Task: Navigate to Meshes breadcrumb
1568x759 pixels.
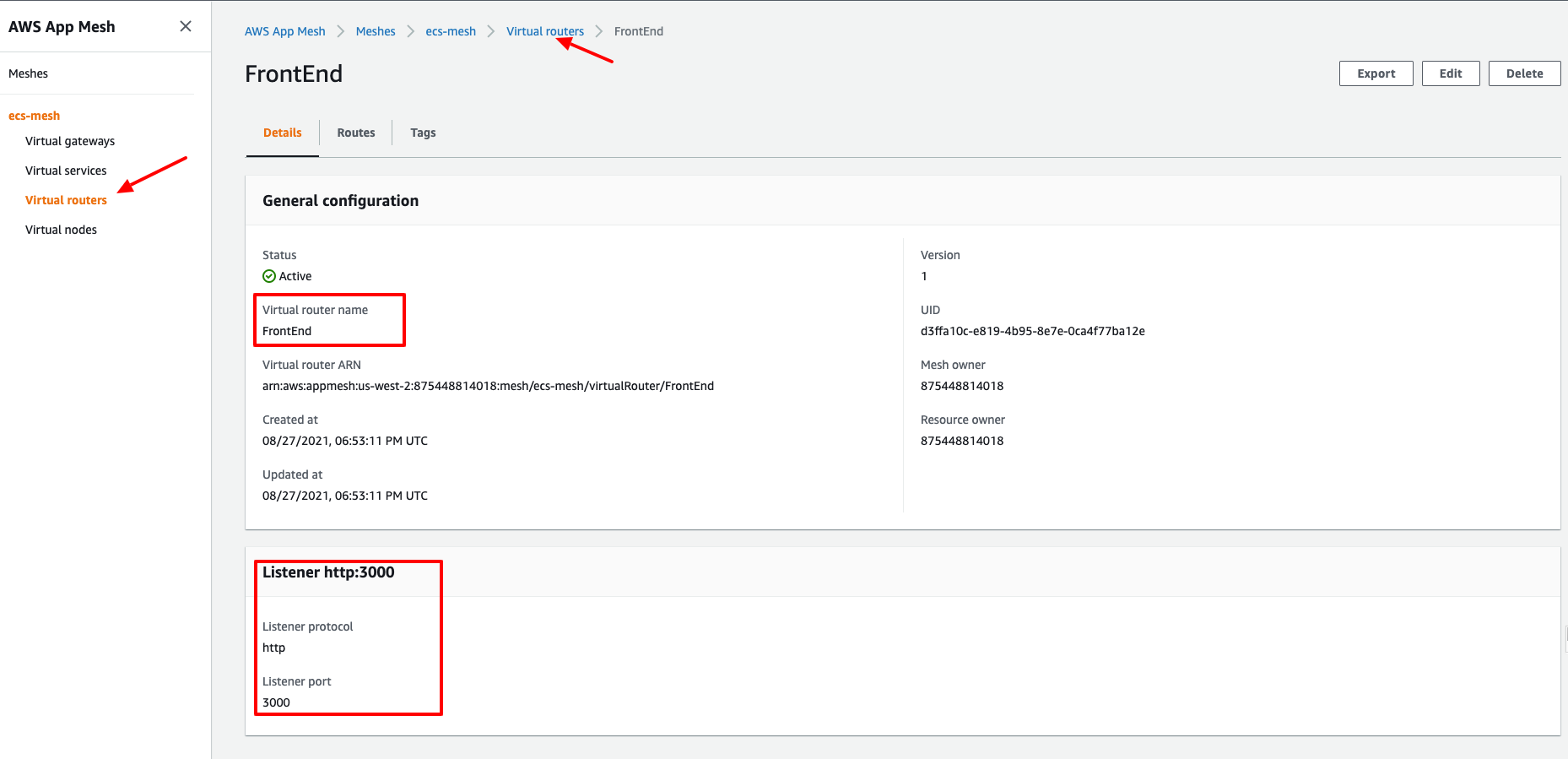Action: 376,31
